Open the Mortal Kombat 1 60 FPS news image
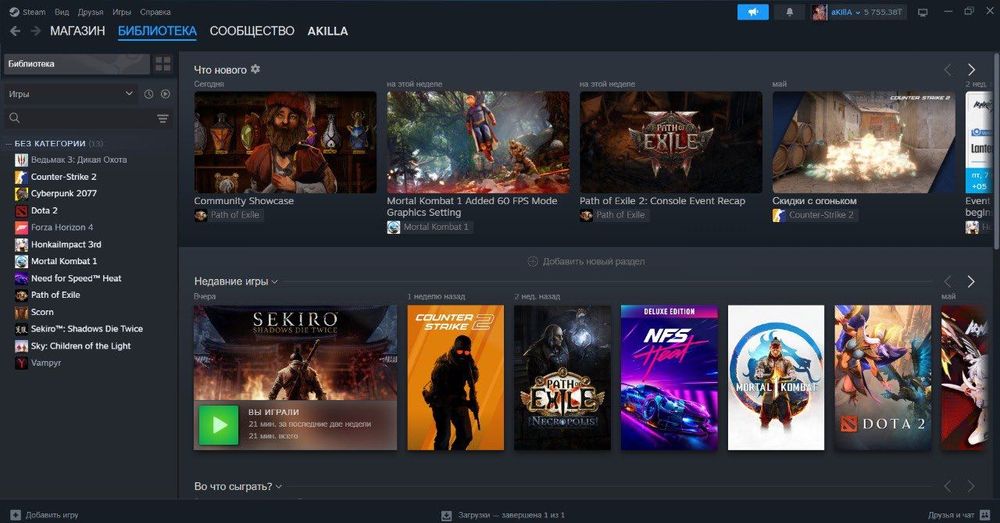 coord(478,142)
